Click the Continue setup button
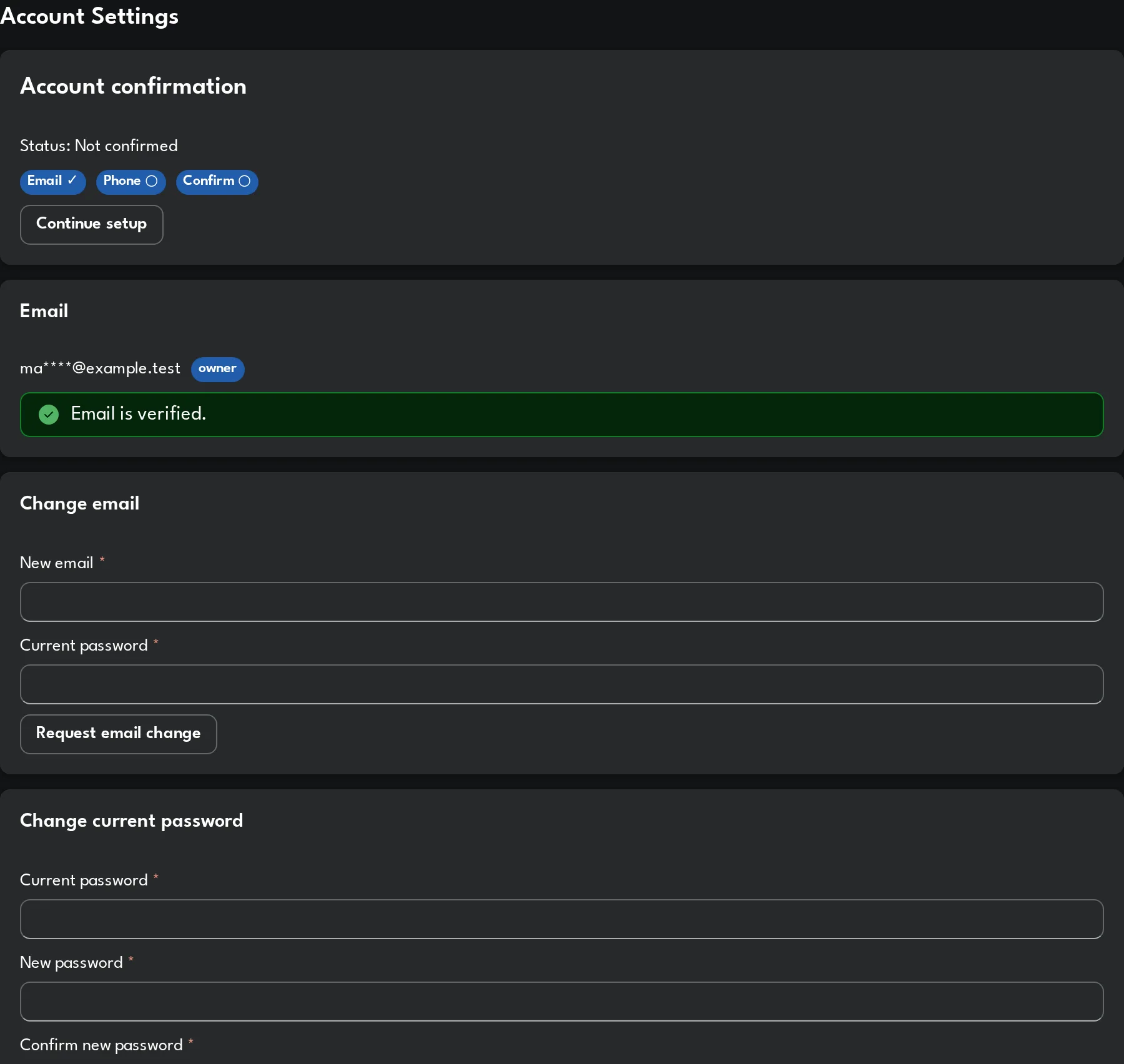The height and width of the screenshot is (1064, 1124). pyautogui.click(x=92, y=225)
